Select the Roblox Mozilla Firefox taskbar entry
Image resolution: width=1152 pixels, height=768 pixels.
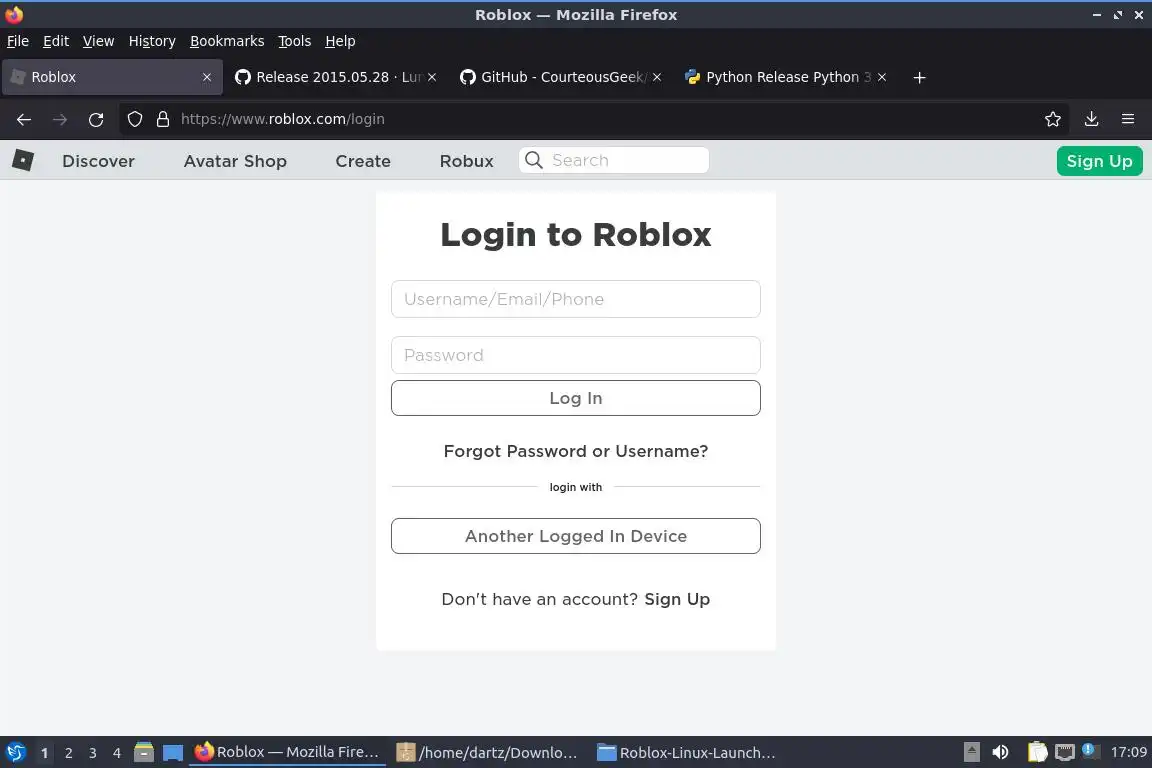click(x=287, y=753)
